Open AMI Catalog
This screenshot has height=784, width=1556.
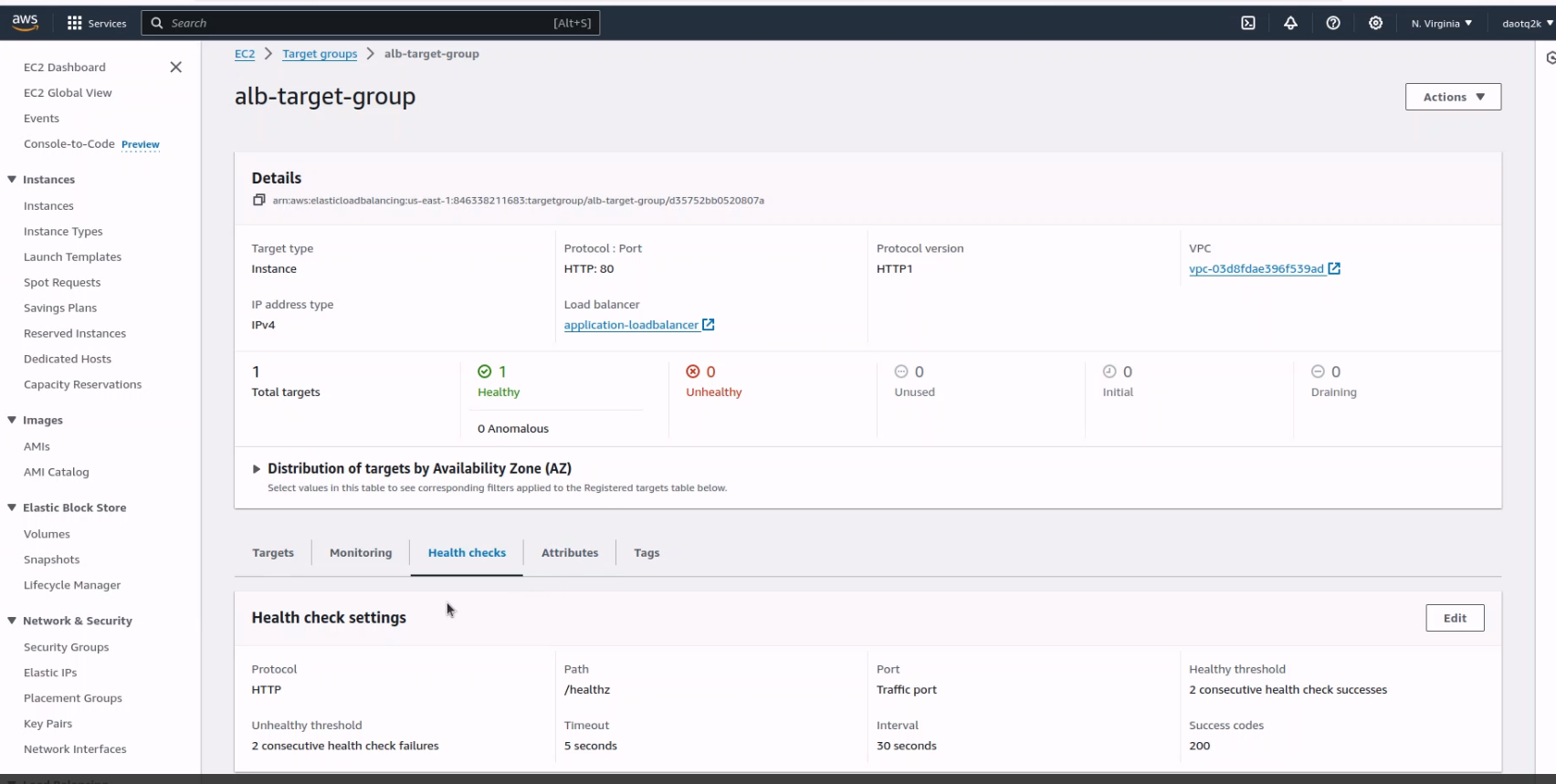point(57,473)
